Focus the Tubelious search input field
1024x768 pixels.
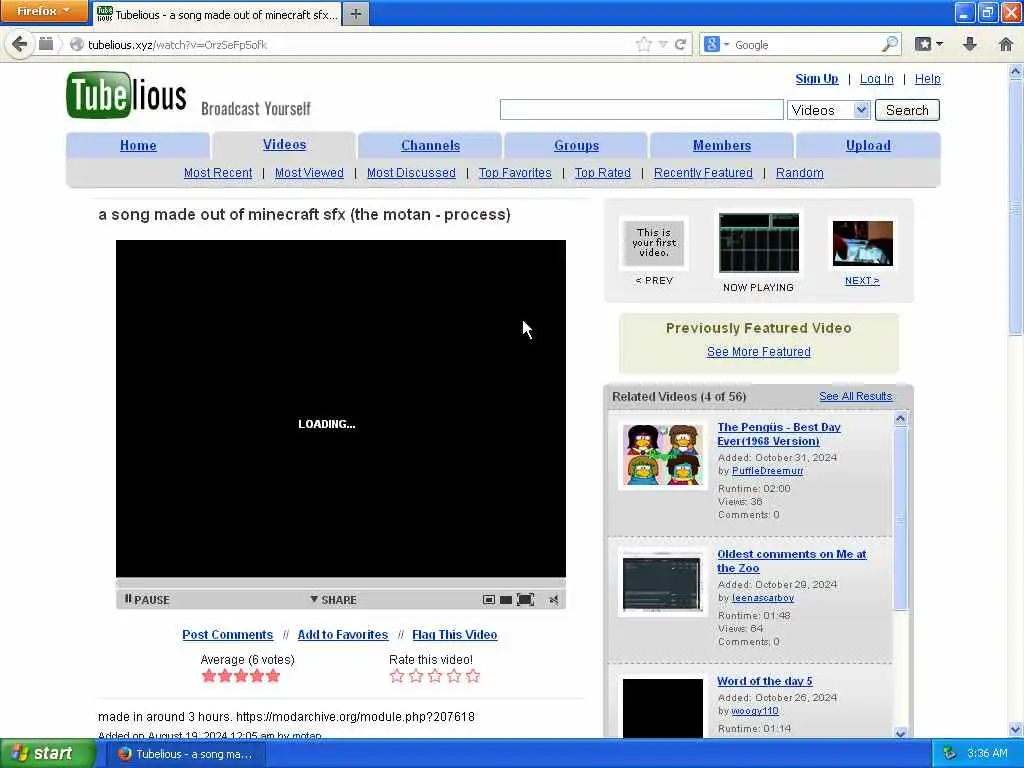pos(641,110)
